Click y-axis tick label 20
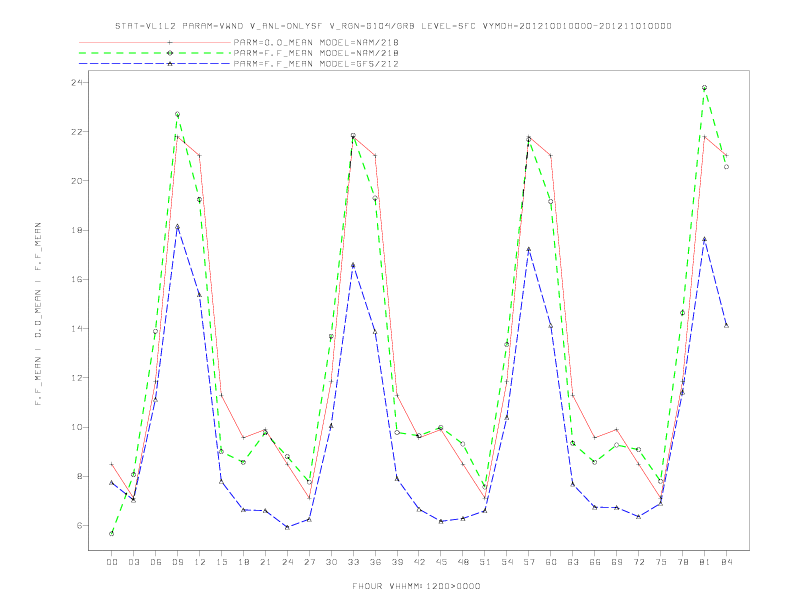The width and height of the screenshot is (792, 612). [x=76, y=181]
